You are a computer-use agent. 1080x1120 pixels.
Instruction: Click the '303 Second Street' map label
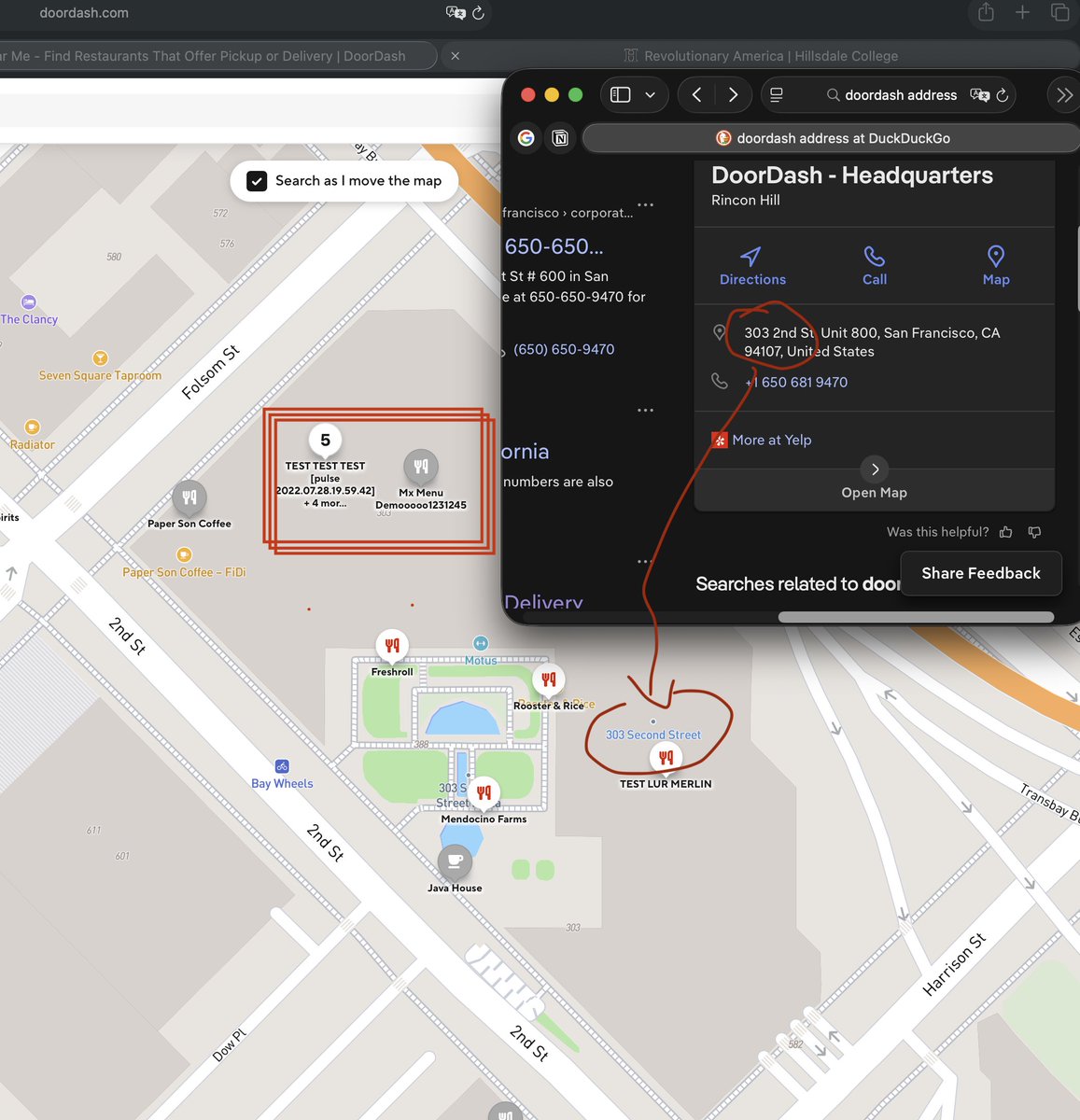(x=652, y=735)
